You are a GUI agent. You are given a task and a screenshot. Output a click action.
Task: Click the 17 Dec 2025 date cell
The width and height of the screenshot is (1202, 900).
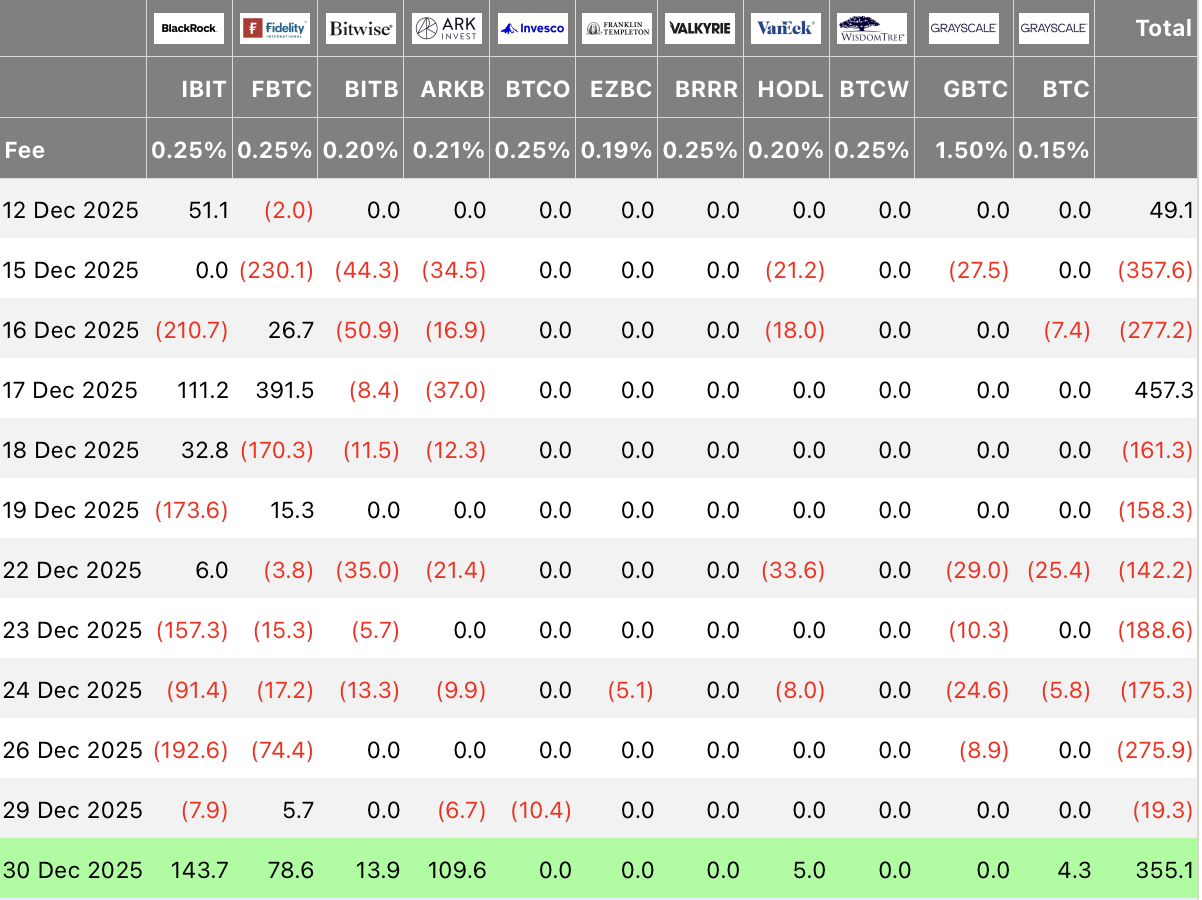tap(70, 390)
